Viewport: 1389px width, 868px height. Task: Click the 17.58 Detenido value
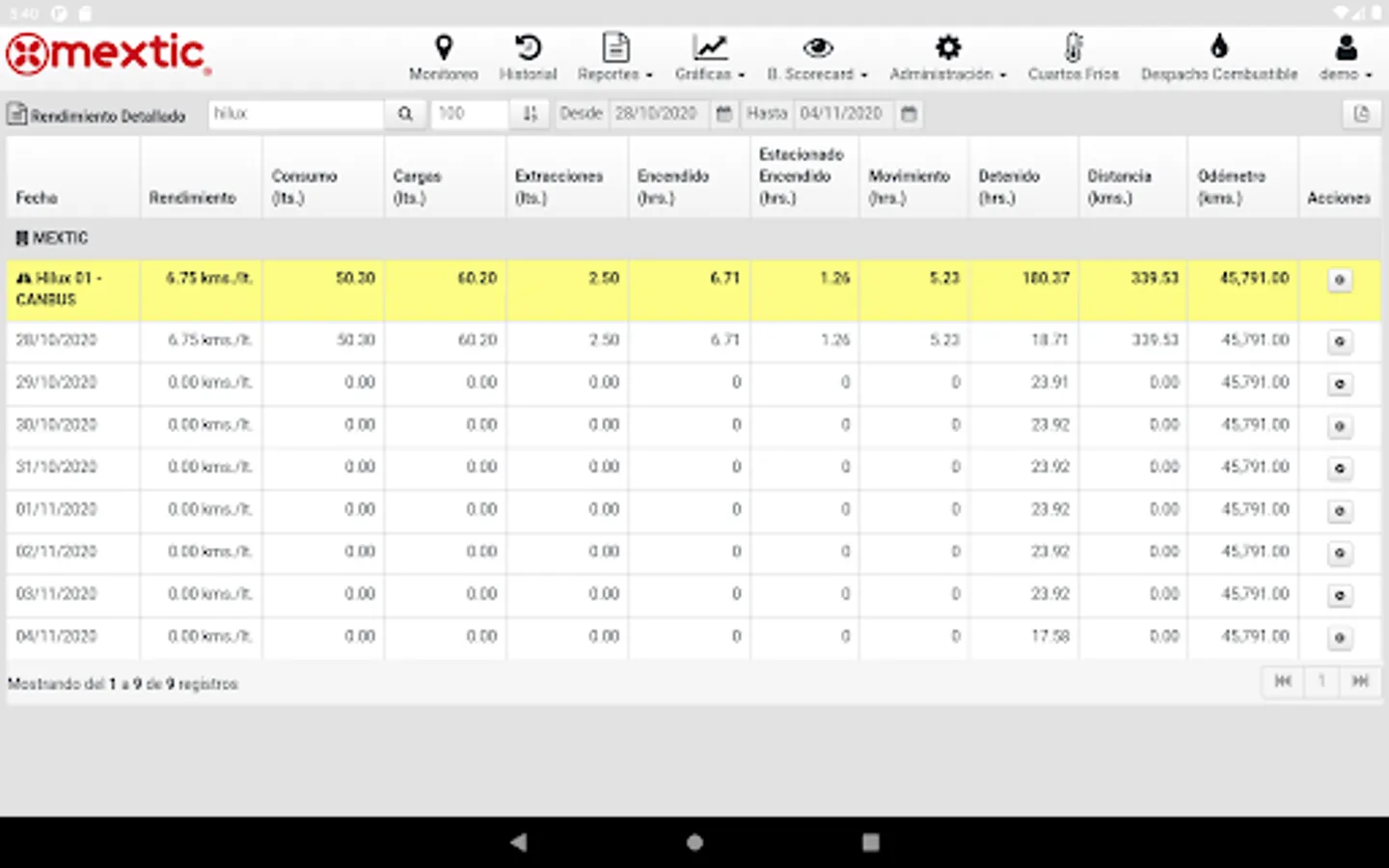pos(1050,637)
